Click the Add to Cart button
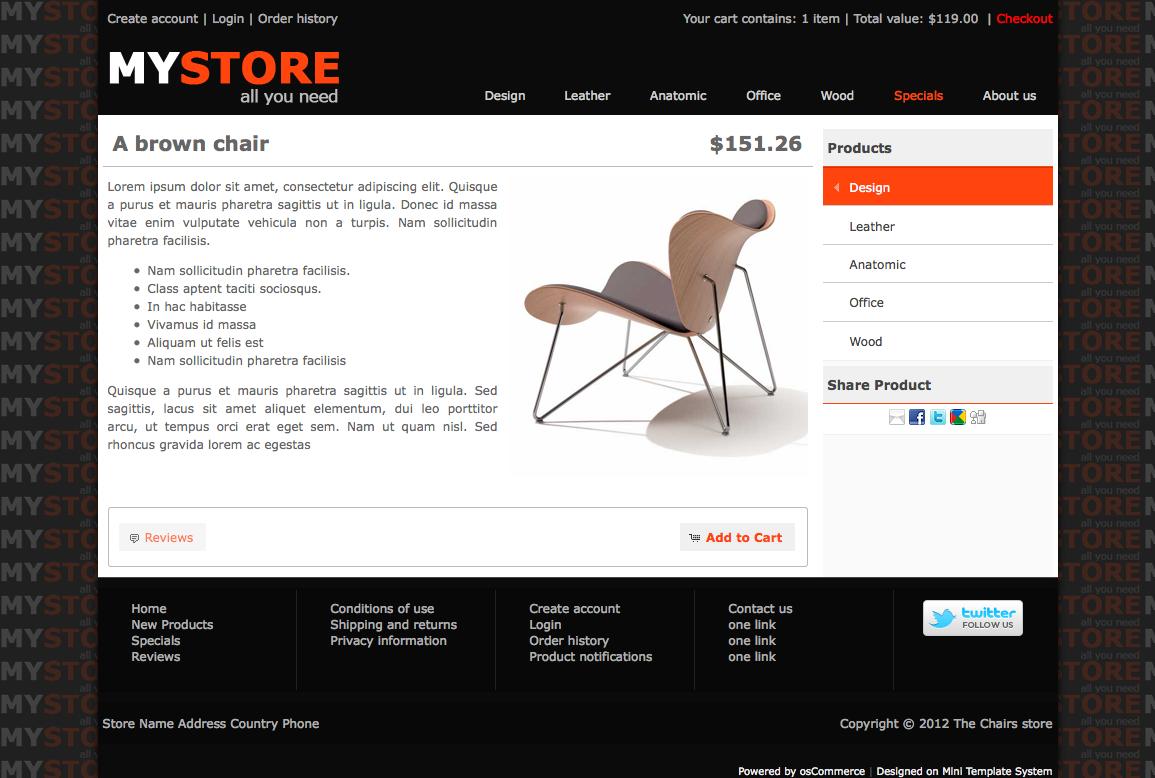 (x=737, y=538)
